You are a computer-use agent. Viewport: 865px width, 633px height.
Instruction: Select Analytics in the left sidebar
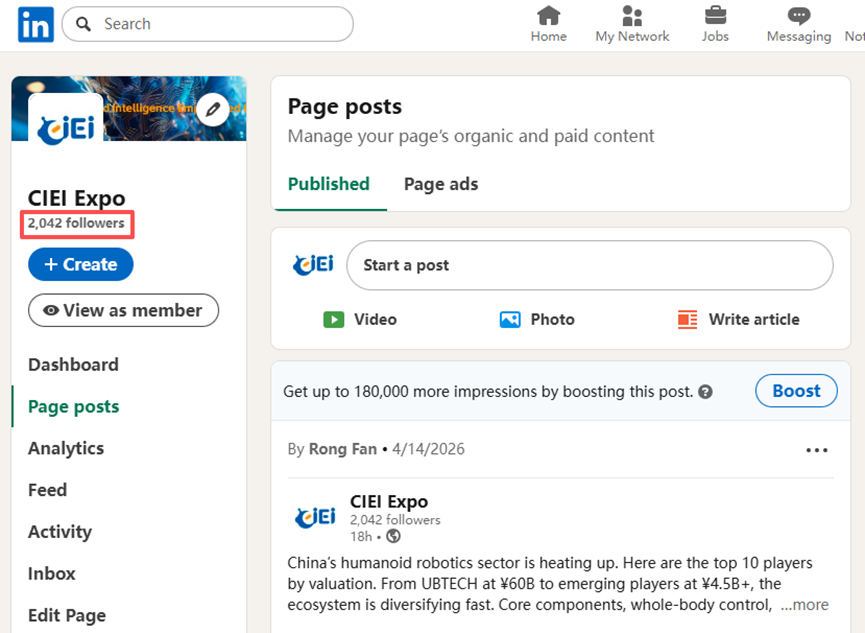tap(66, 448)
